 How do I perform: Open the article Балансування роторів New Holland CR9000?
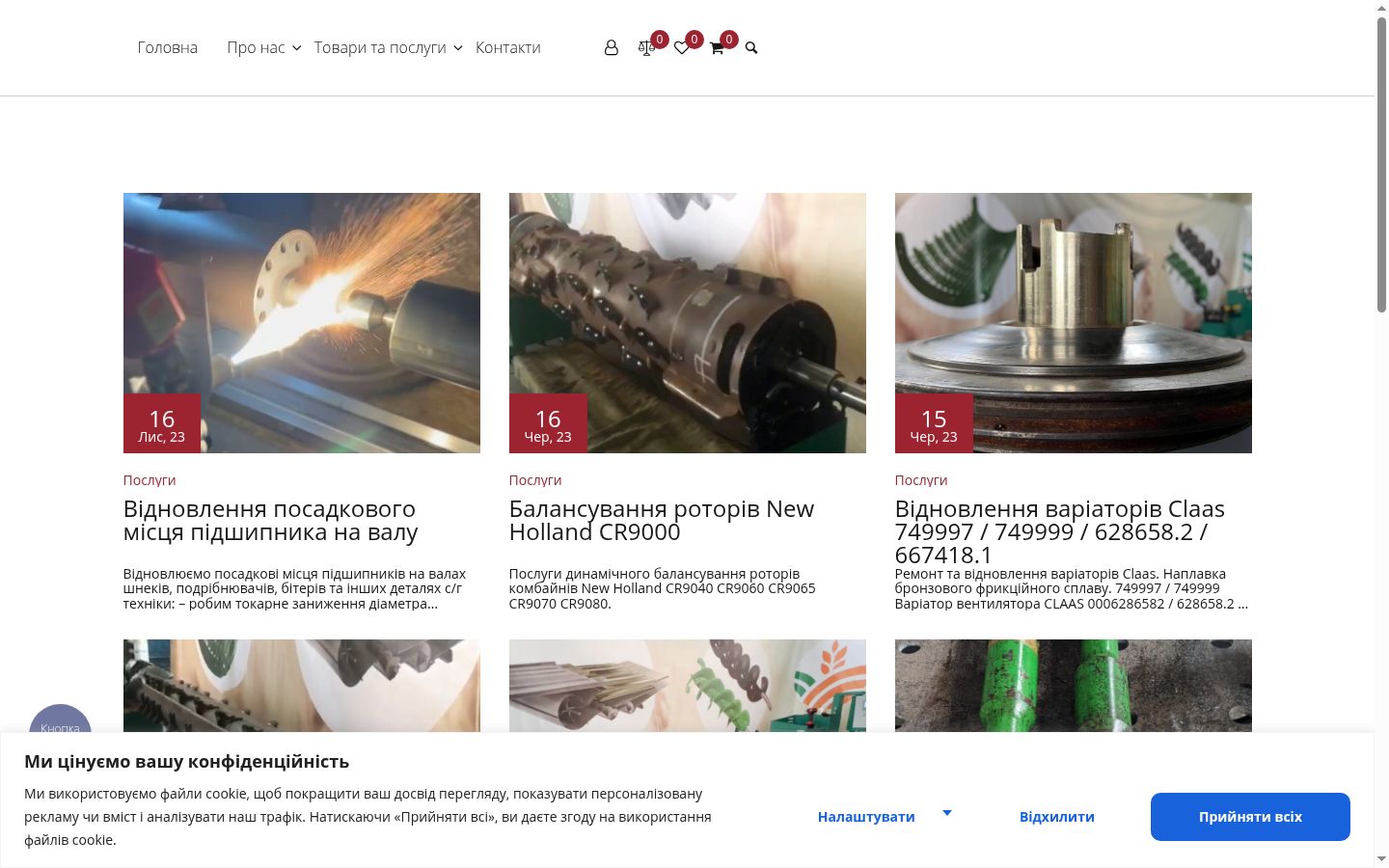click(x=662, y=520)
